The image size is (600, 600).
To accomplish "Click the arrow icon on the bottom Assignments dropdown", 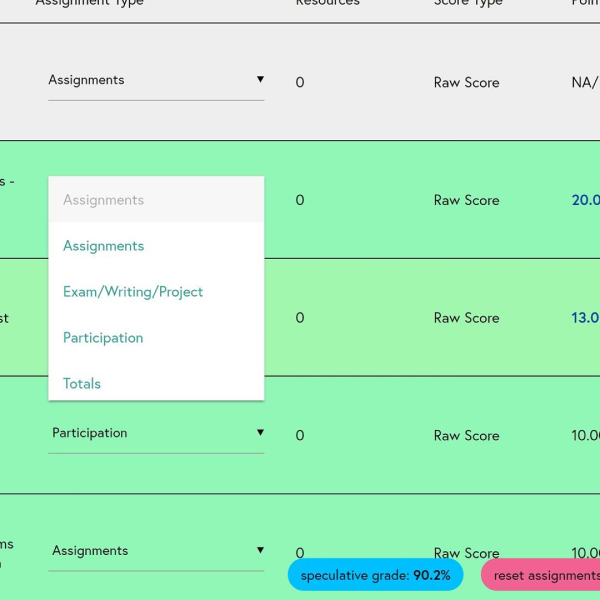I will click(260, 551).
